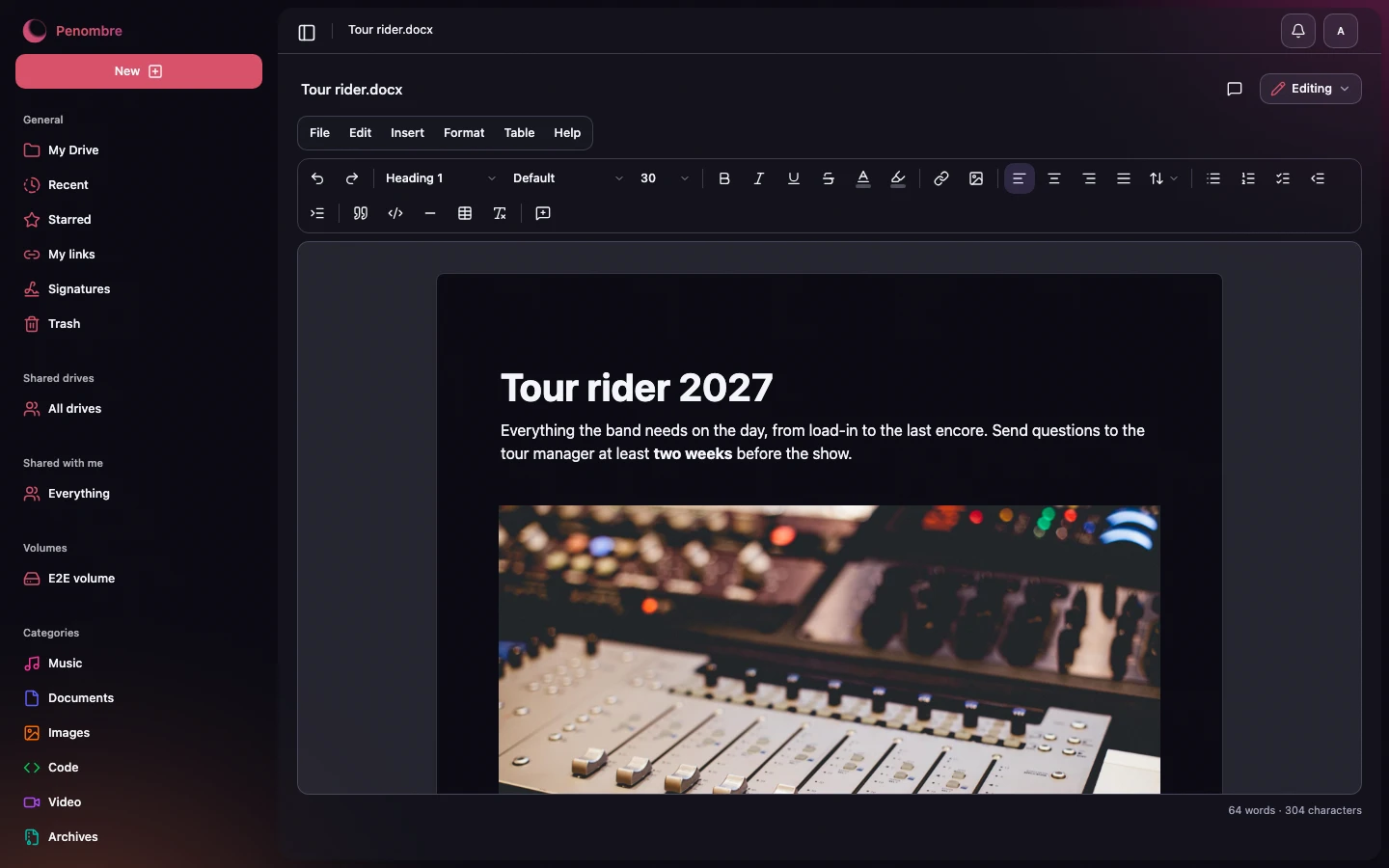
Task: Open the Table menu
Action: (519, 133)
